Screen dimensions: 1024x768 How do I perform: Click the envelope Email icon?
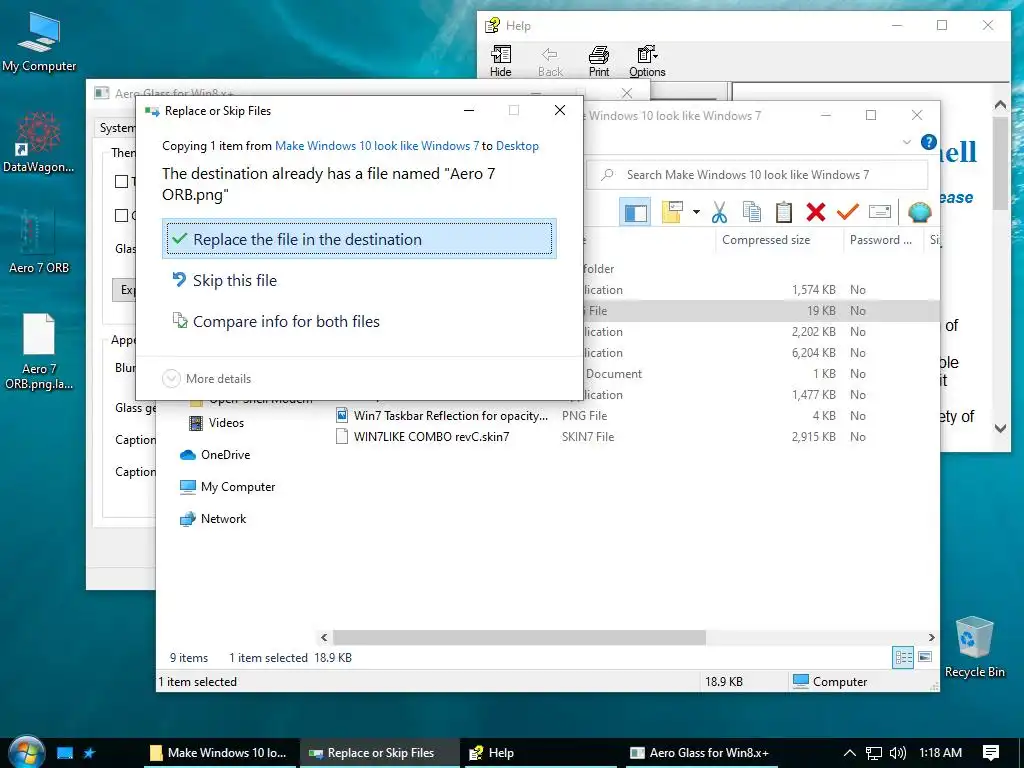[x=880, y=212]
